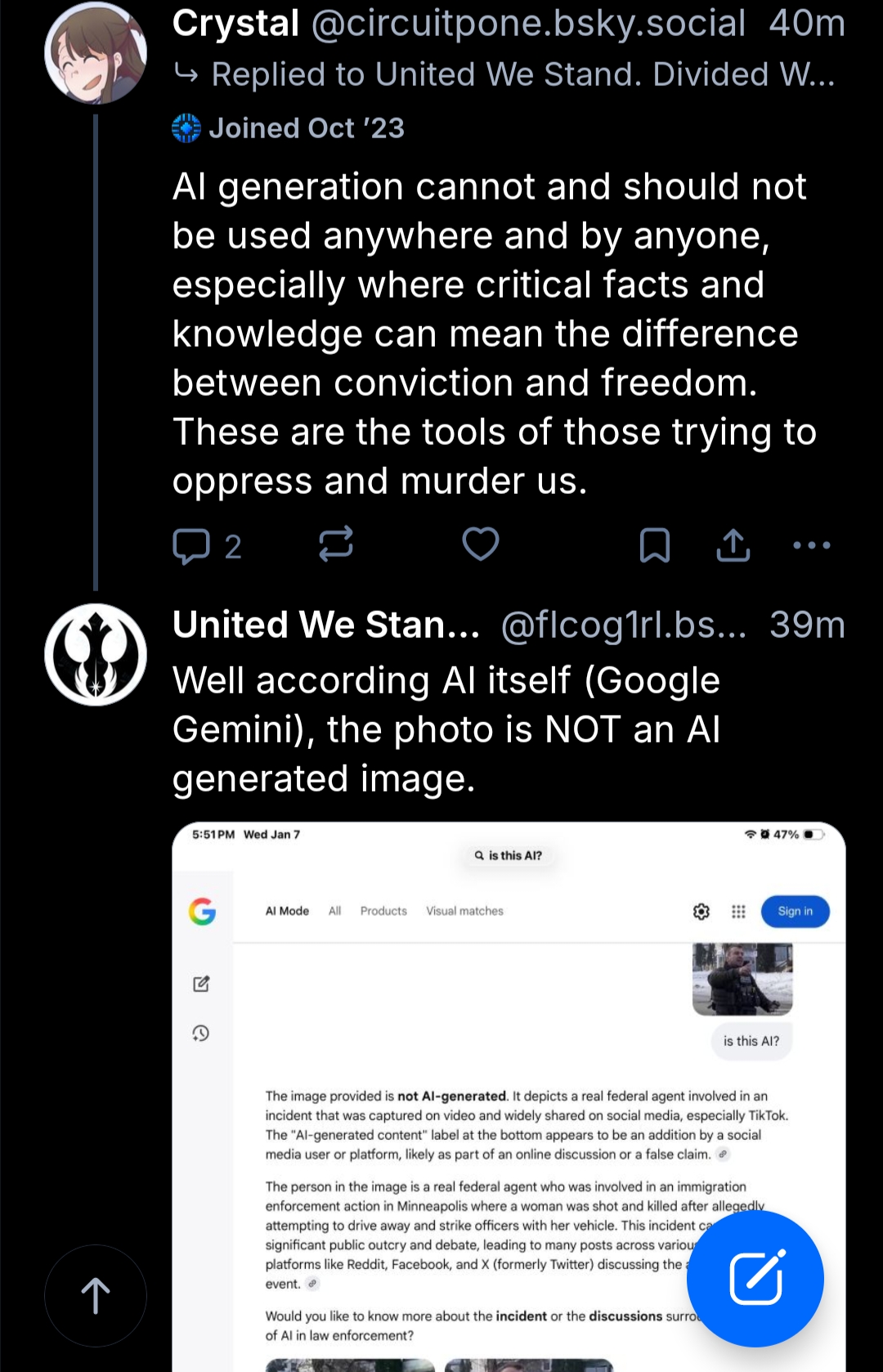Click the Google Sign in button
This screenshot has height=1372, width=883.
(x=795, y=912)
